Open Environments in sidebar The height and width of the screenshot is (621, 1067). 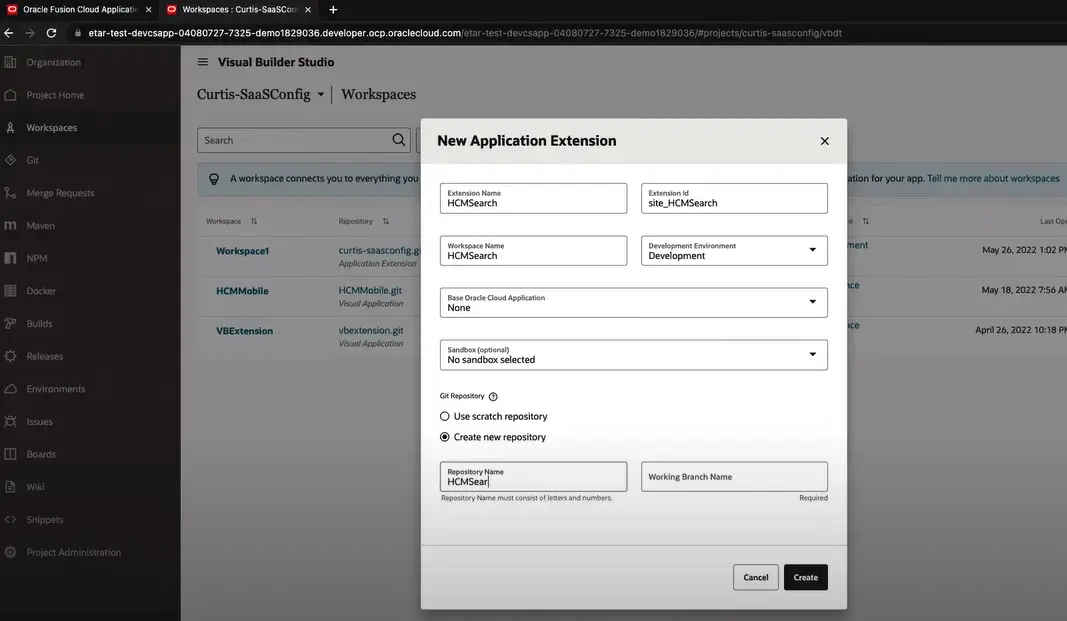click(56, 389)
